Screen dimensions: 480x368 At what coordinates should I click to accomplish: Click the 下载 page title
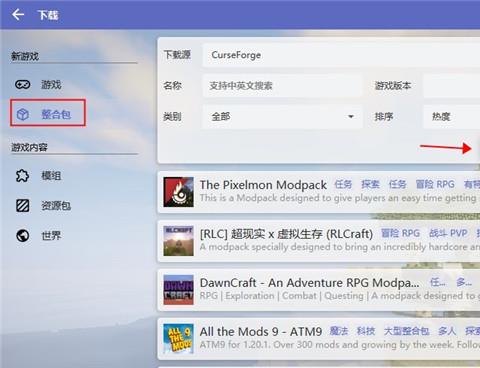(x=48, y=15)
